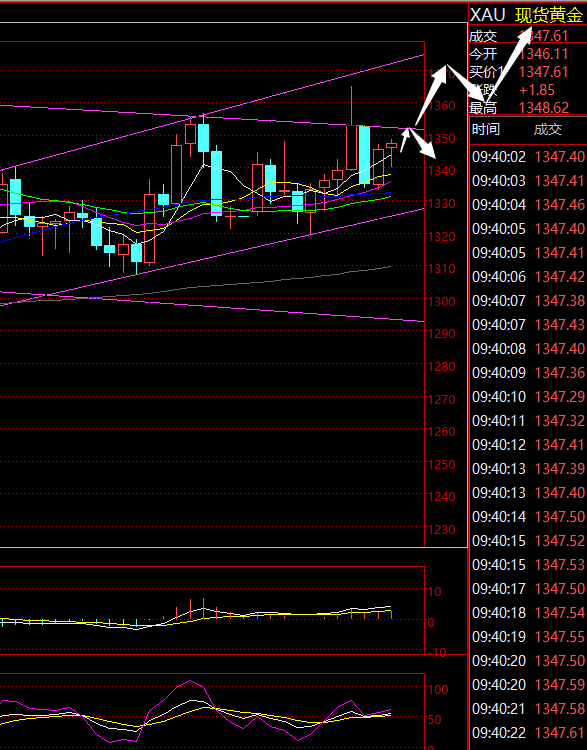Select the 09:40:20 tick priced 1347.50
The image size is (587, 750).
click(x=528, y=661)
